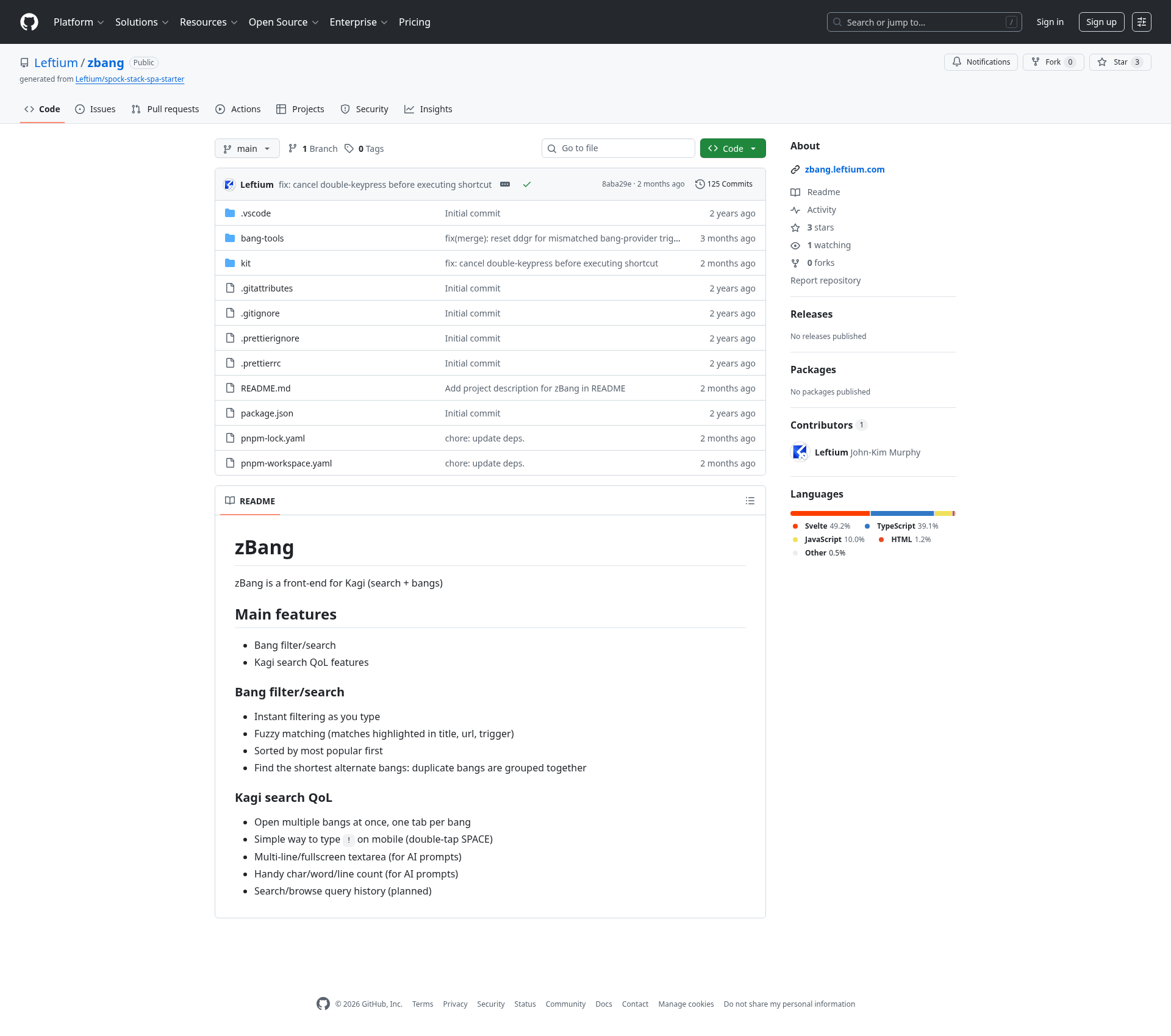Click the Fork button
Image resolution: width=1171 pixels, height=1036 pixels.
coord(1053,62)
